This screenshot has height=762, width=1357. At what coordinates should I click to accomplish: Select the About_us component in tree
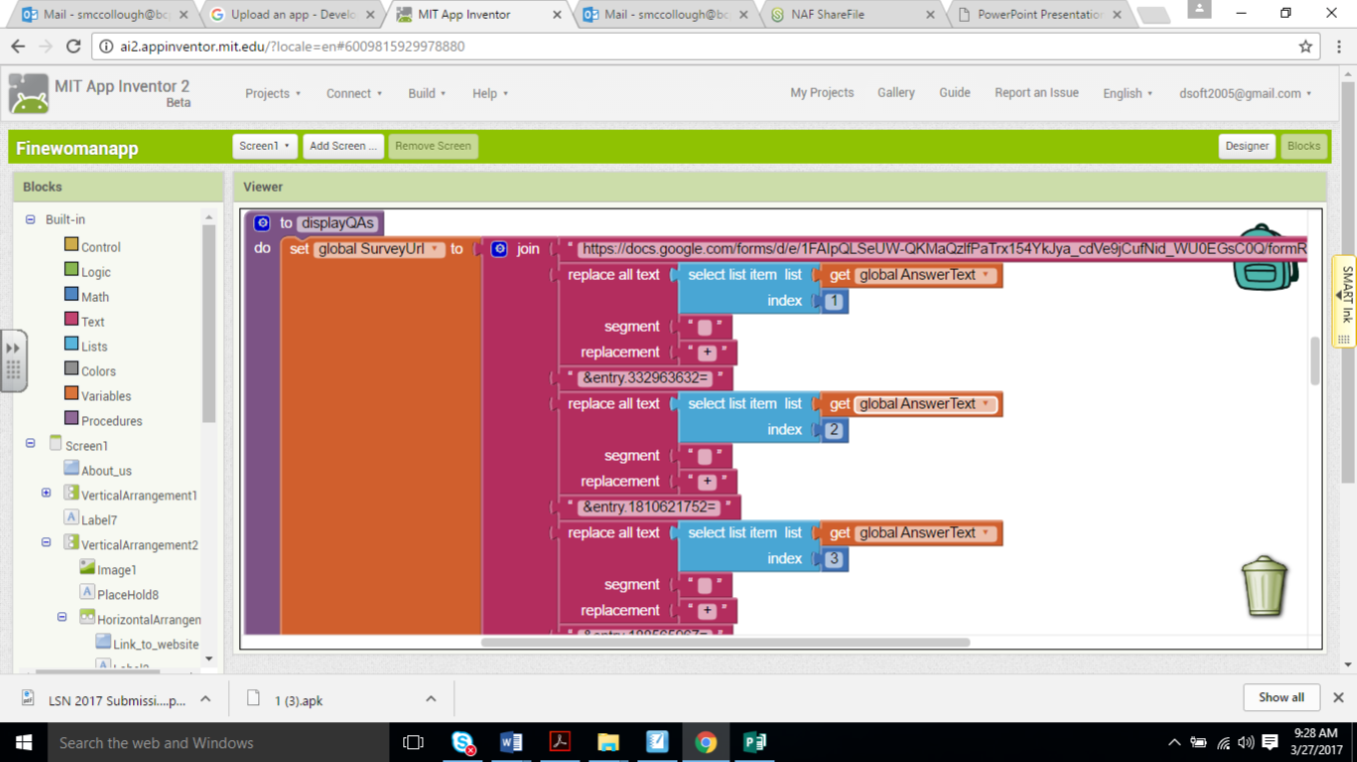point(106,471)
